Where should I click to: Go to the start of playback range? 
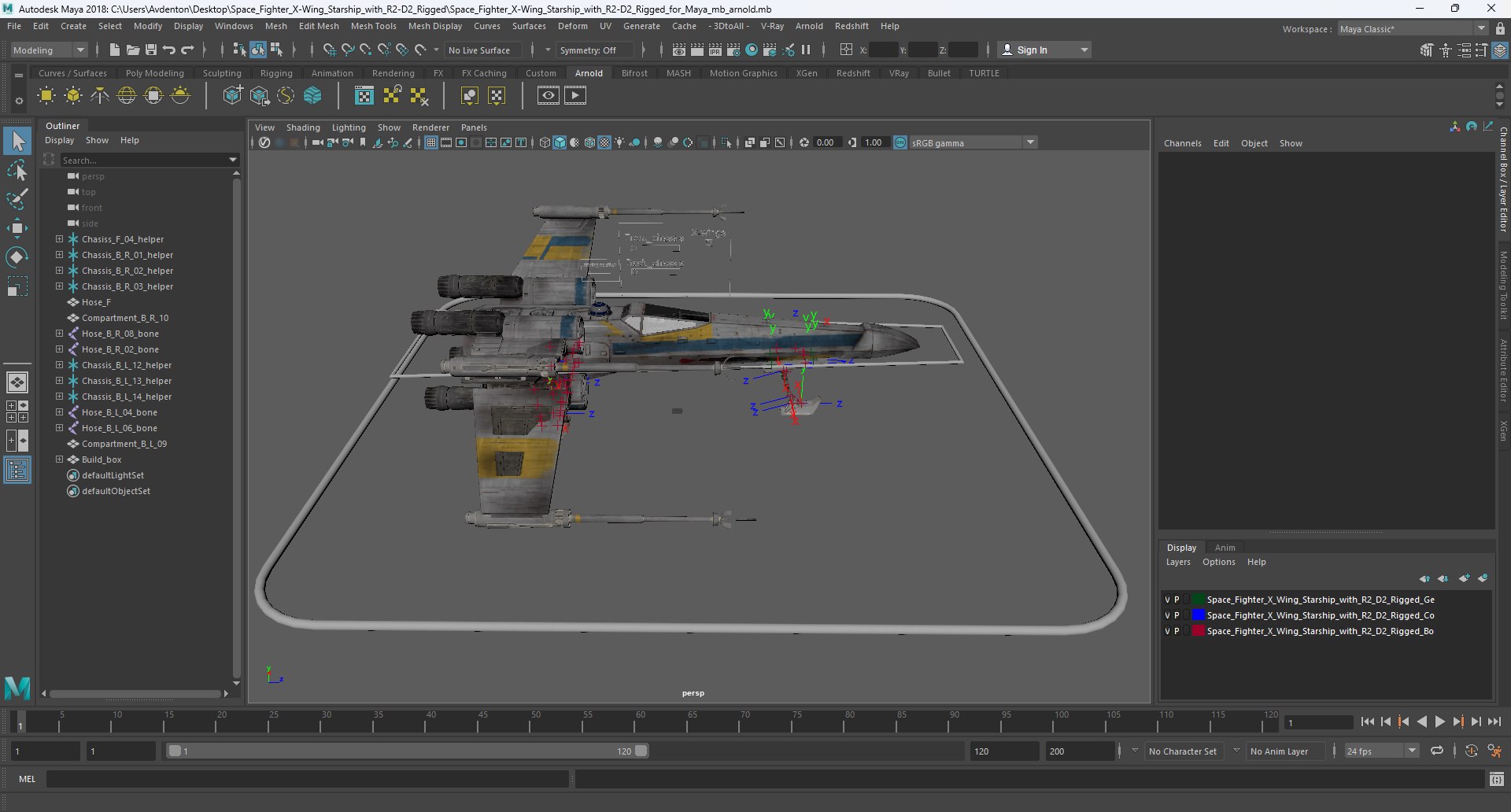point(1367,722)
